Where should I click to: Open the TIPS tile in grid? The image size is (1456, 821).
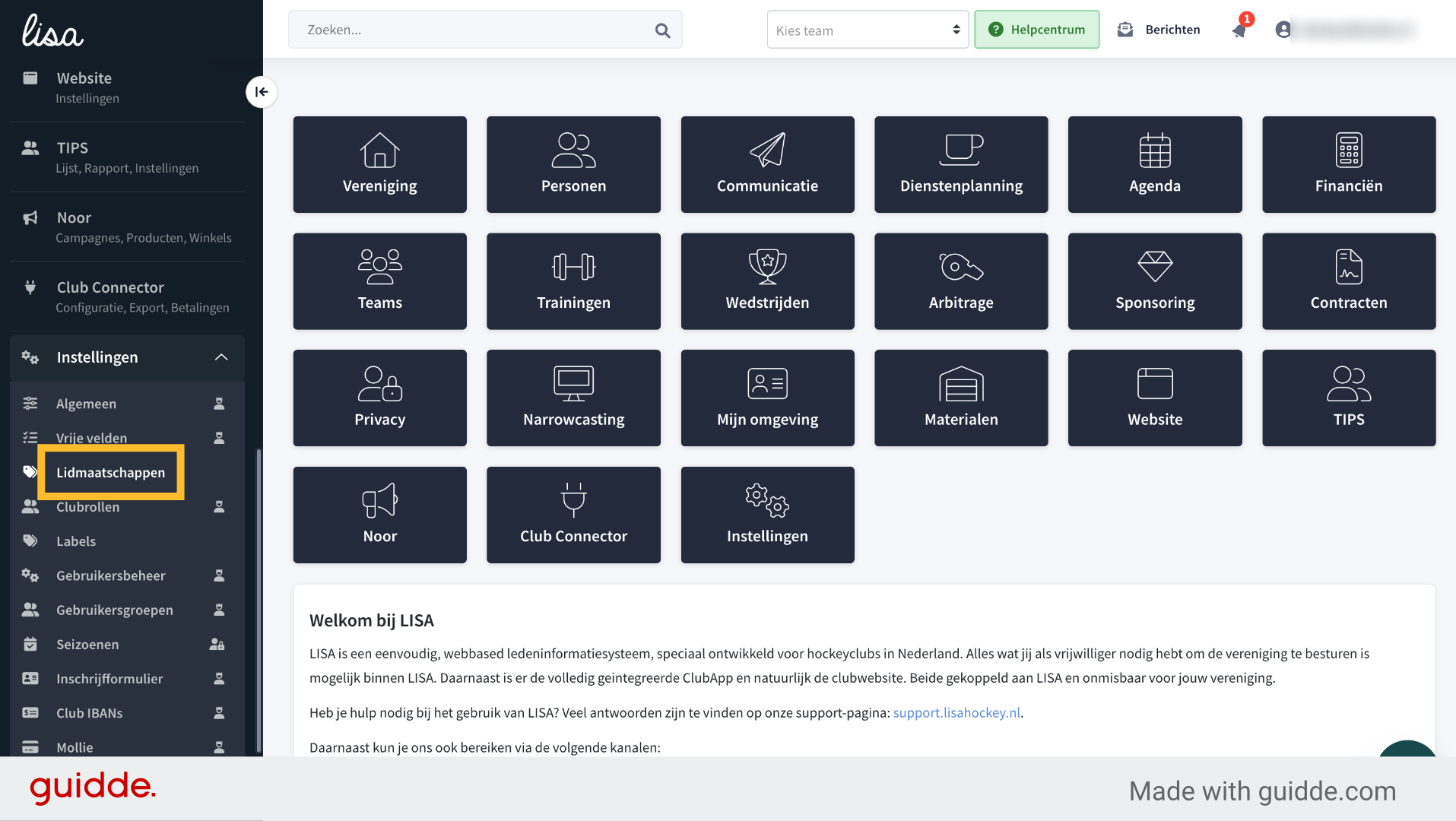(1349, 398)
